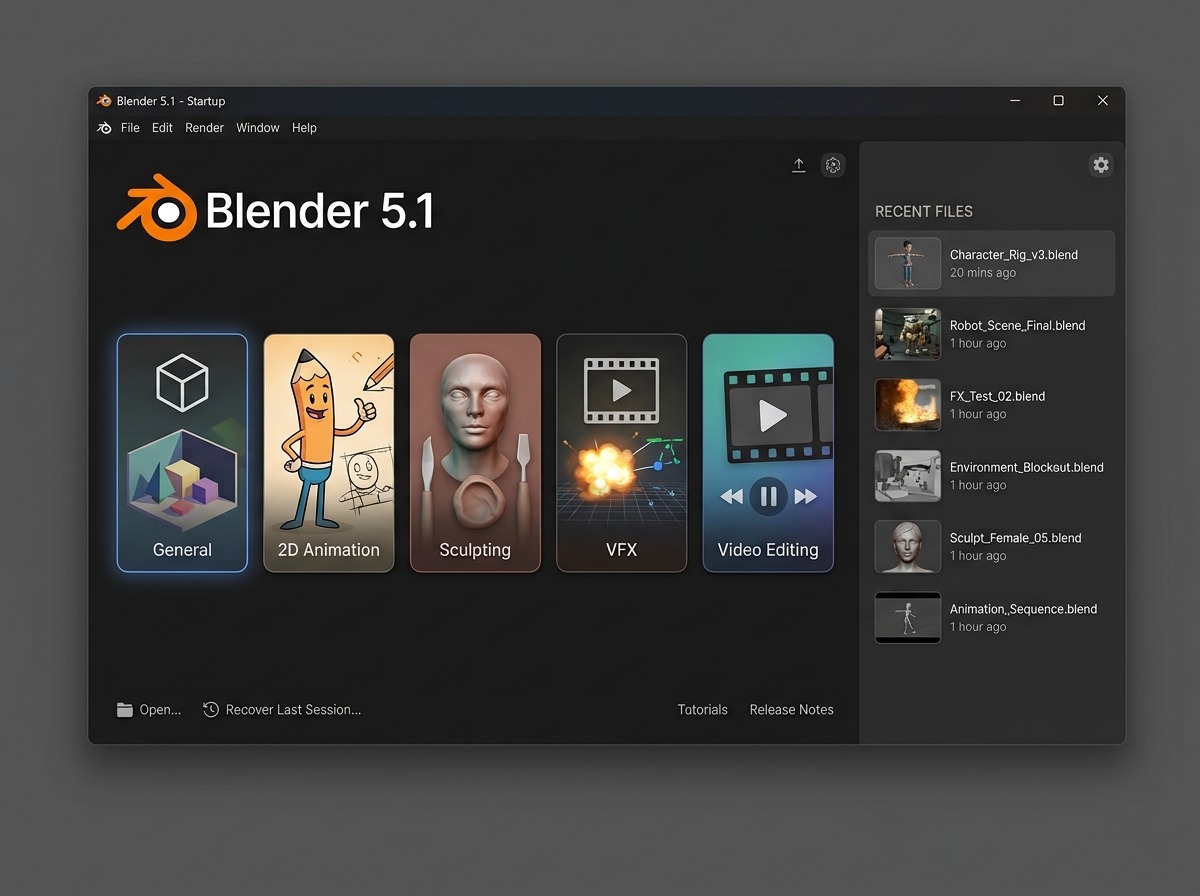
Task: Minimize the Blender window
Action: point(1015,101)
